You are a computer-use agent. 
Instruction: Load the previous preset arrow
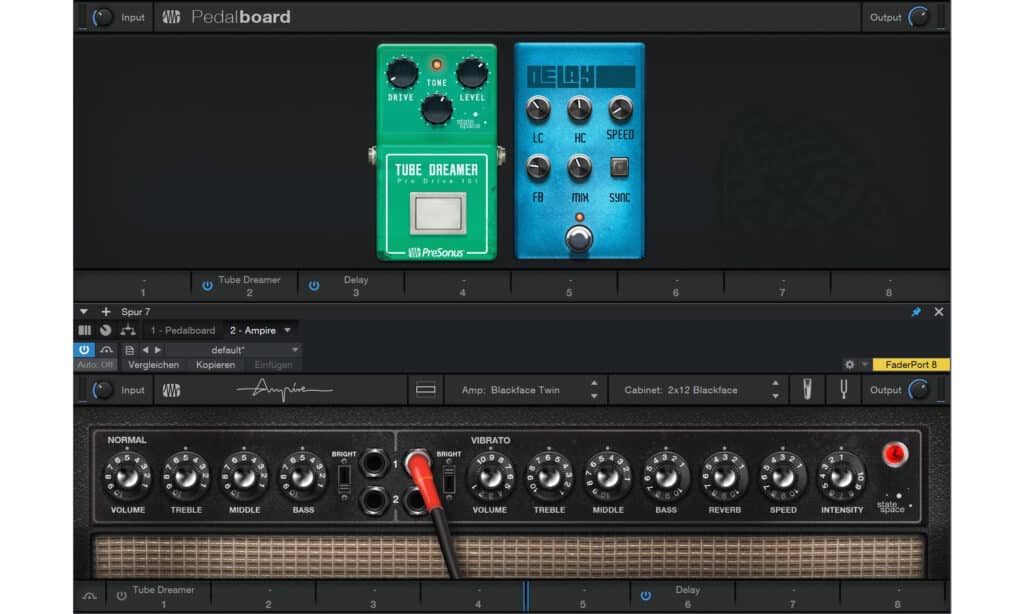click(145, 350)
